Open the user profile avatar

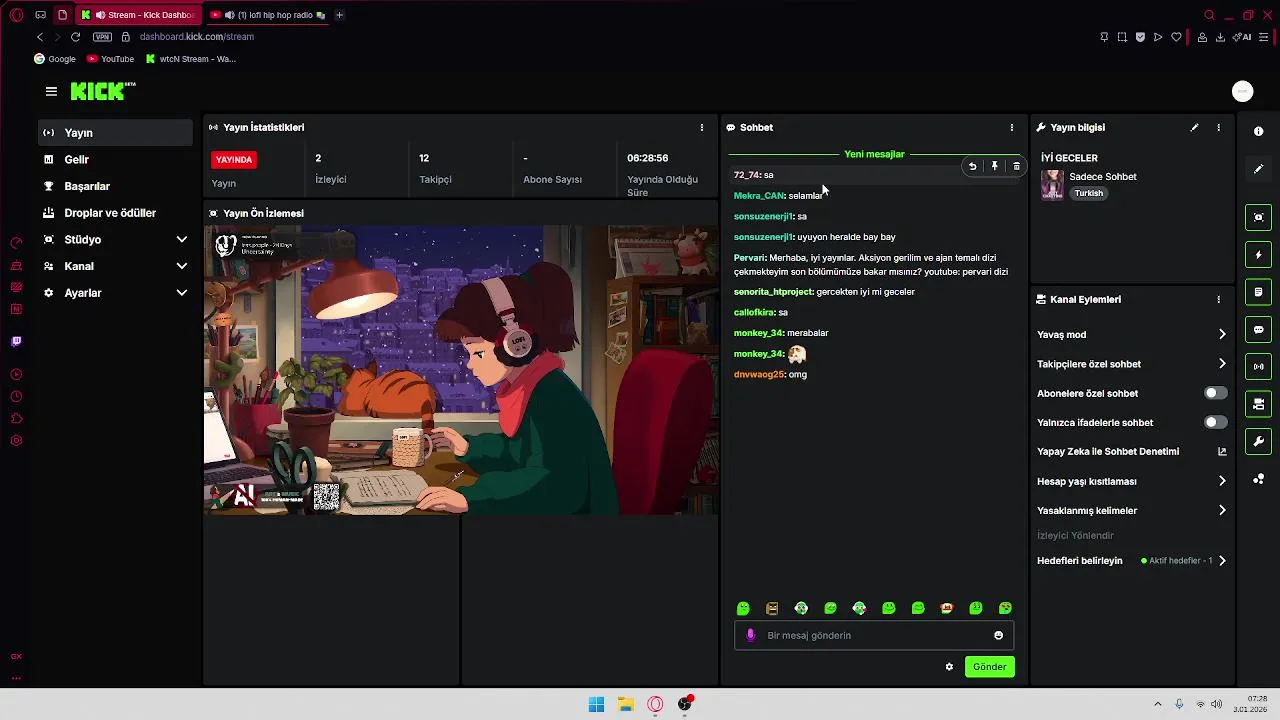pos(1242,91)
